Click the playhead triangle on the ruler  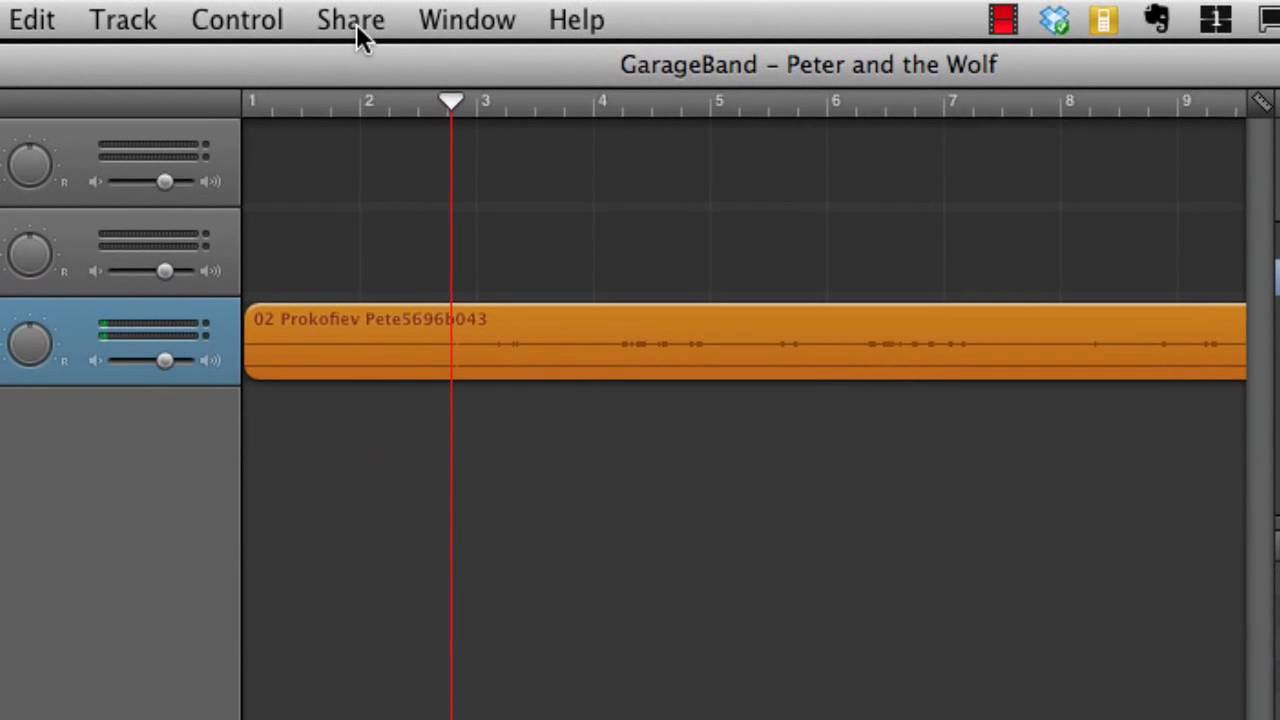click(x=451, y=101)
